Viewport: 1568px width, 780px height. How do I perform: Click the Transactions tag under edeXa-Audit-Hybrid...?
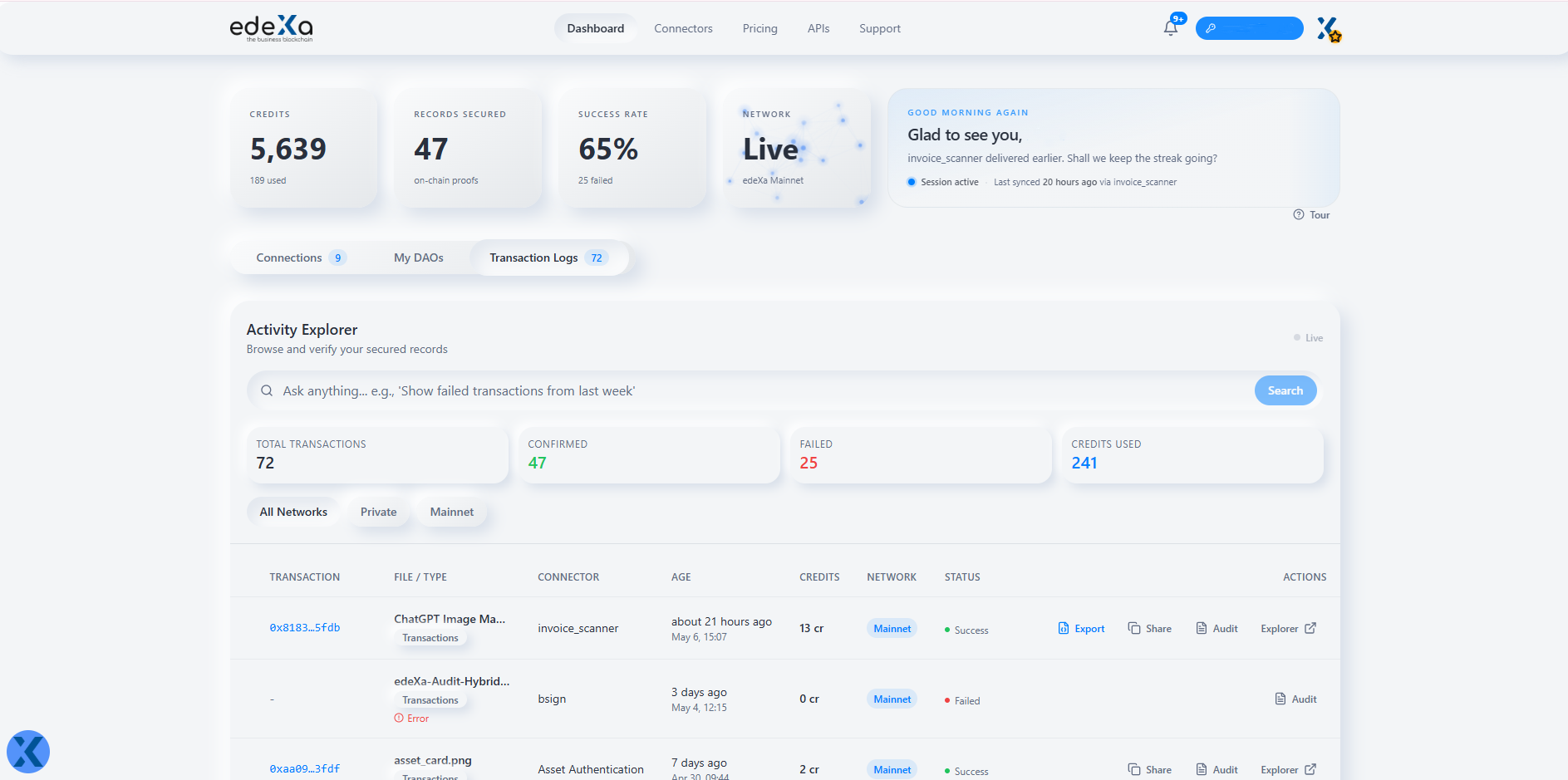pyautogui.click(x=430, y=700)
